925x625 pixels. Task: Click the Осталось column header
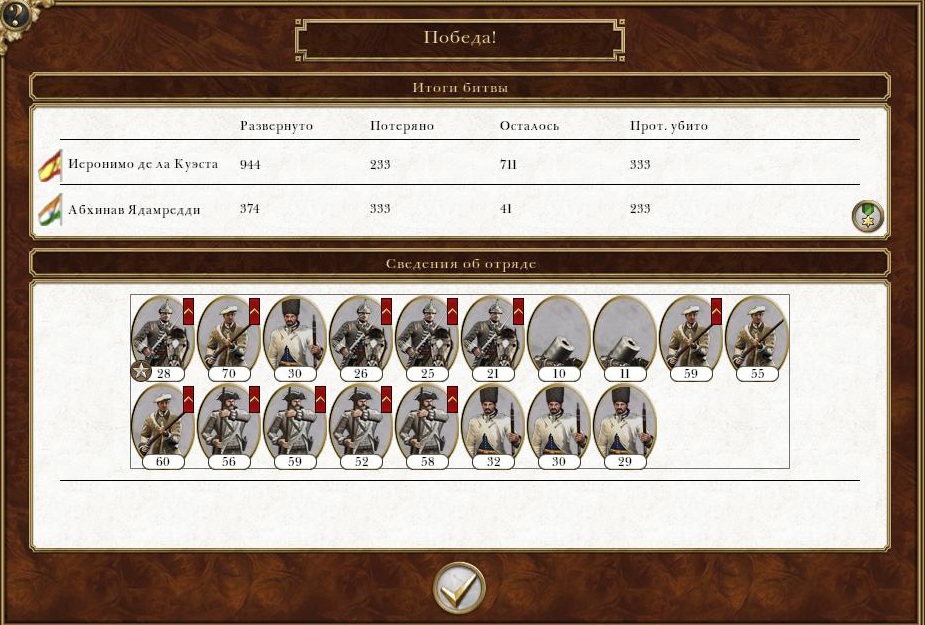529,126
